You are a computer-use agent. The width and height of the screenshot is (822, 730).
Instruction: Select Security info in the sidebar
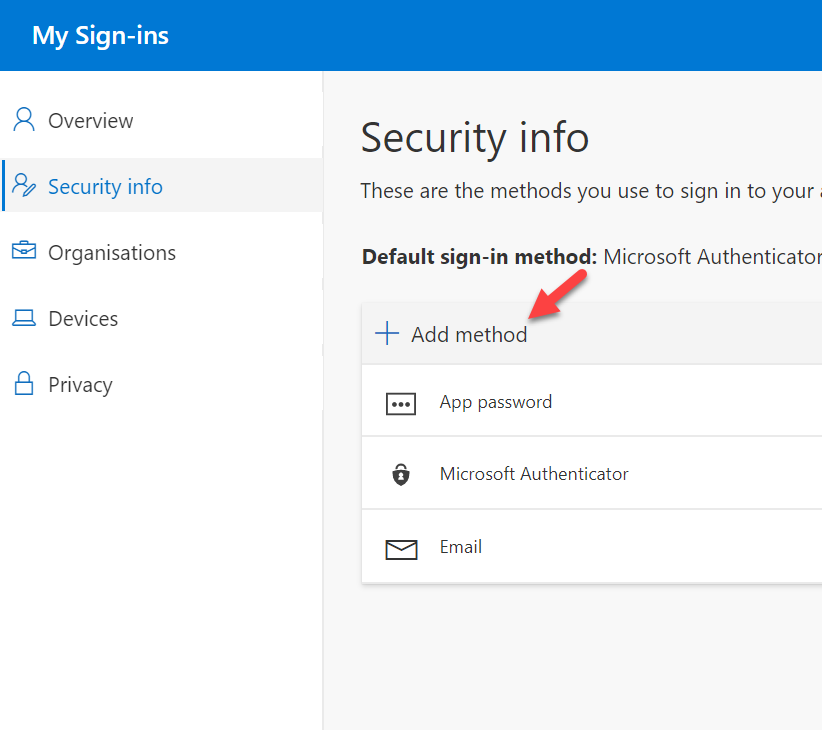(161, 186)
